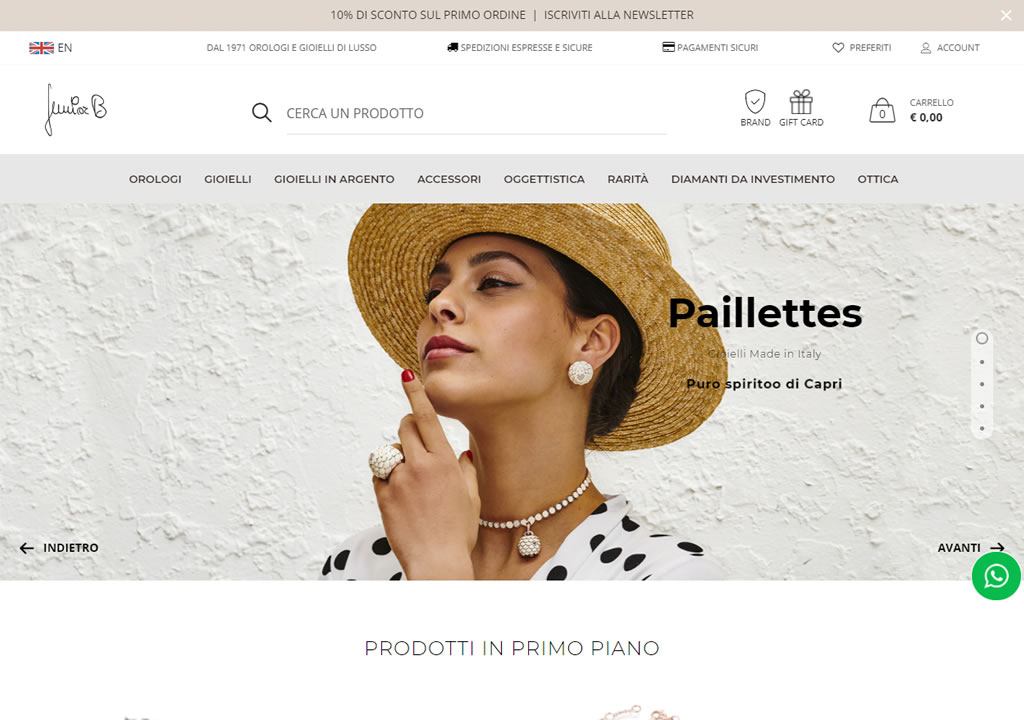Click Iscriviti alla Newsletter link
1024x720 pixels.
pos(618,15)
